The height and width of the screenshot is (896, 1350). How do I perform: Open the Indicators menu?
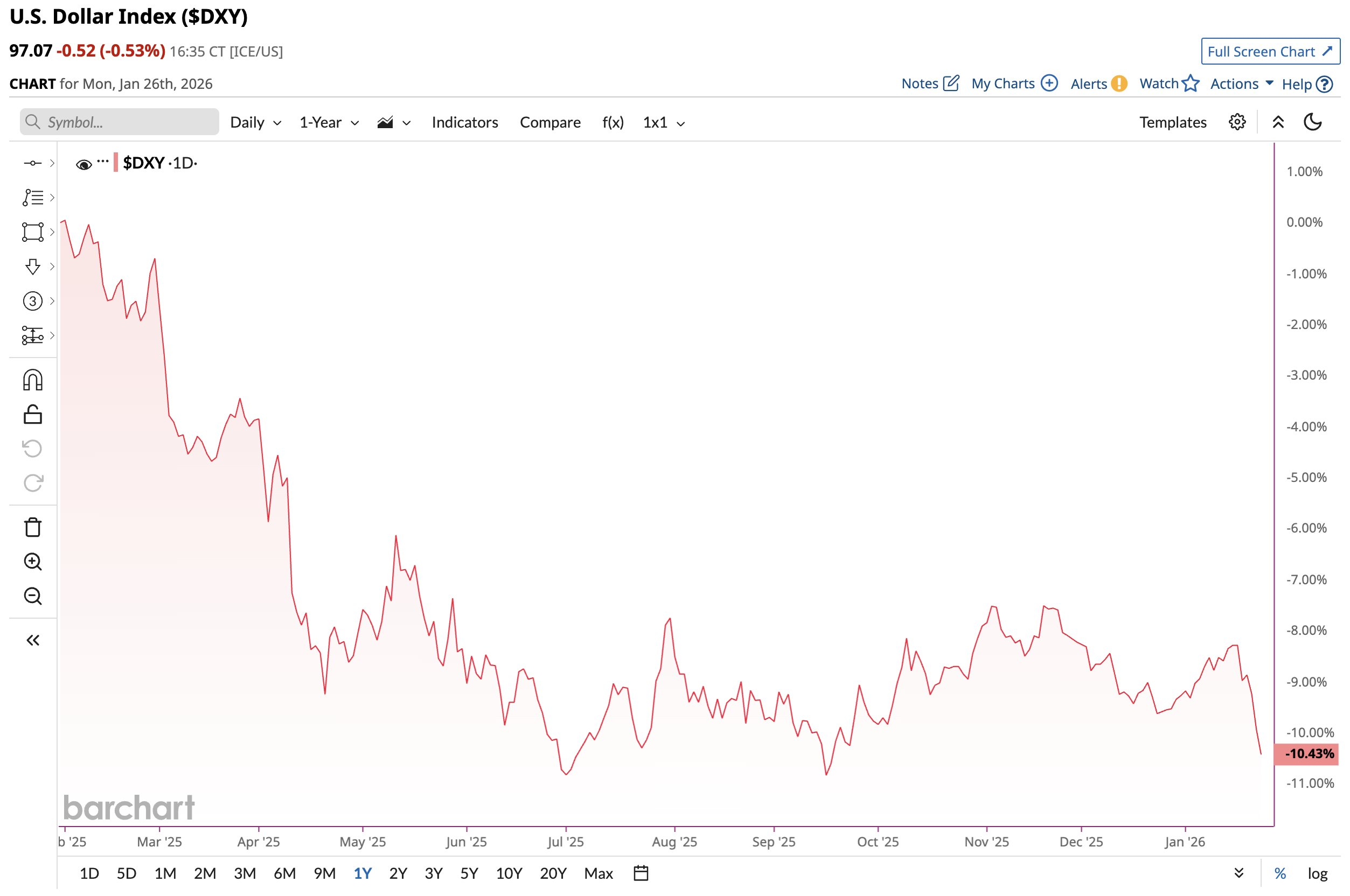point(465,122)
